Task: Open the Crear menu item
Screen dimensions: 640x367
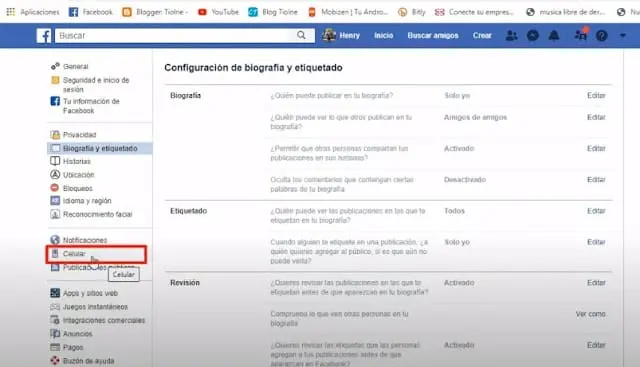Action: [482, 36]
